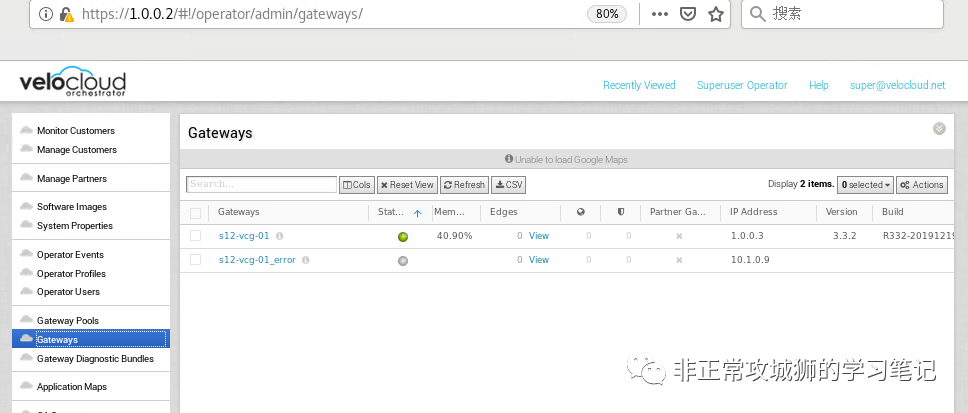This screenshot has height=413, width=968.
Task: Click the globe icon column header
Action: click(x=581, y=212)
